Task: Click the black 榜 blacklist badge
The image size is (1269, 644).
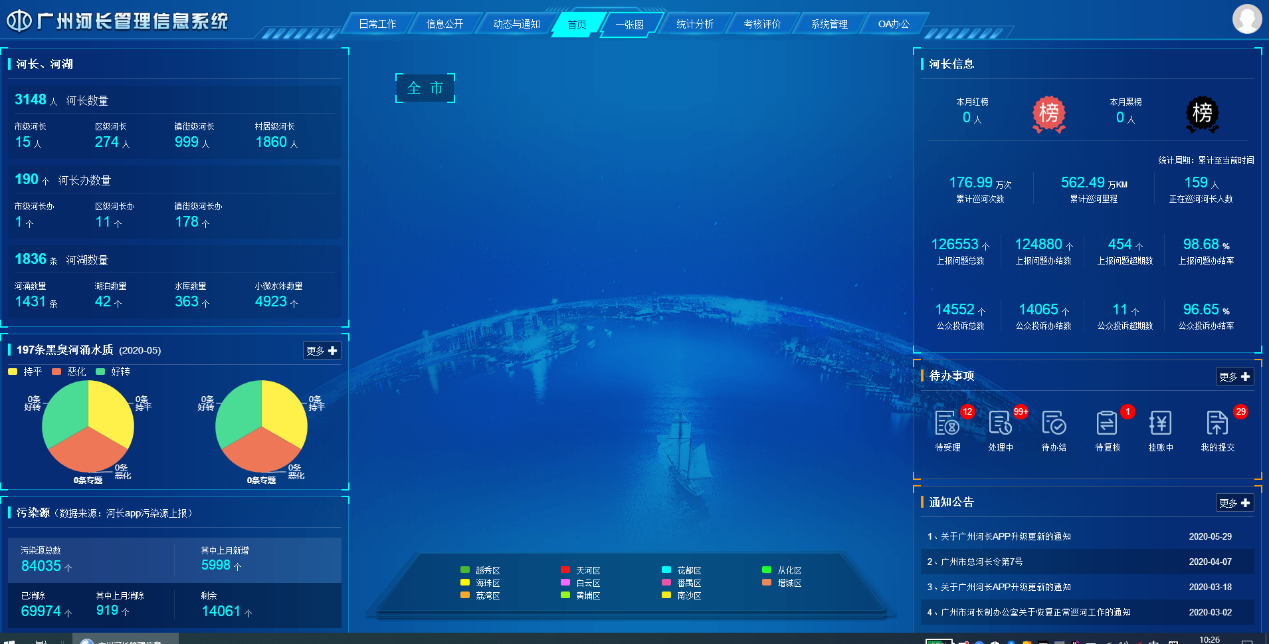Action: pos(1202,114)
